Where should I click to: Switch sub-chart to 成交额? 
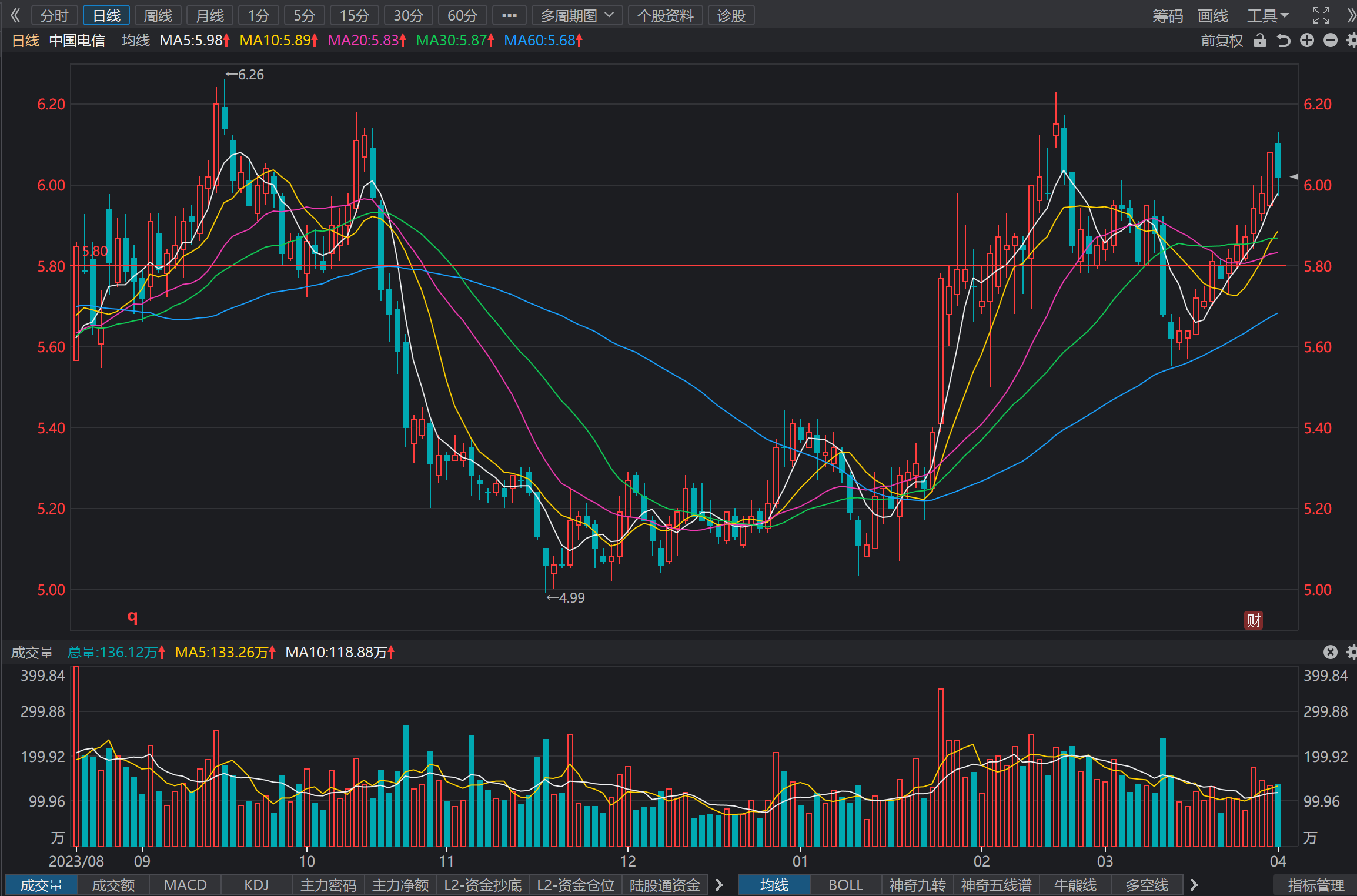coord(113,885)
